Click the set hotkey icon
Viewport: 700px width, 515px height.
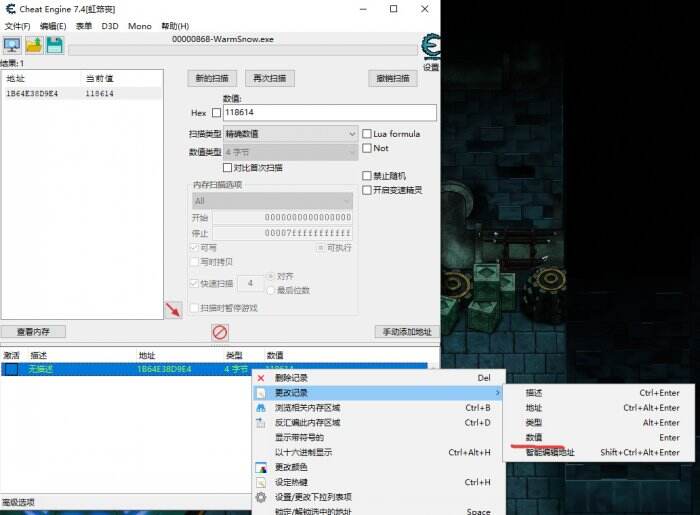[x=261, y=482]
